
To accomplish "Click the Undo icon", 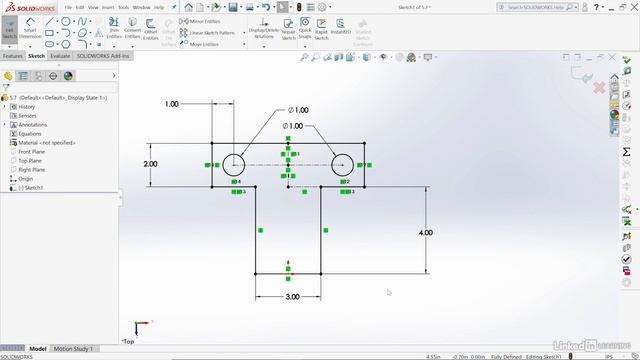I will pyautogui.click(x=266, y=7).
